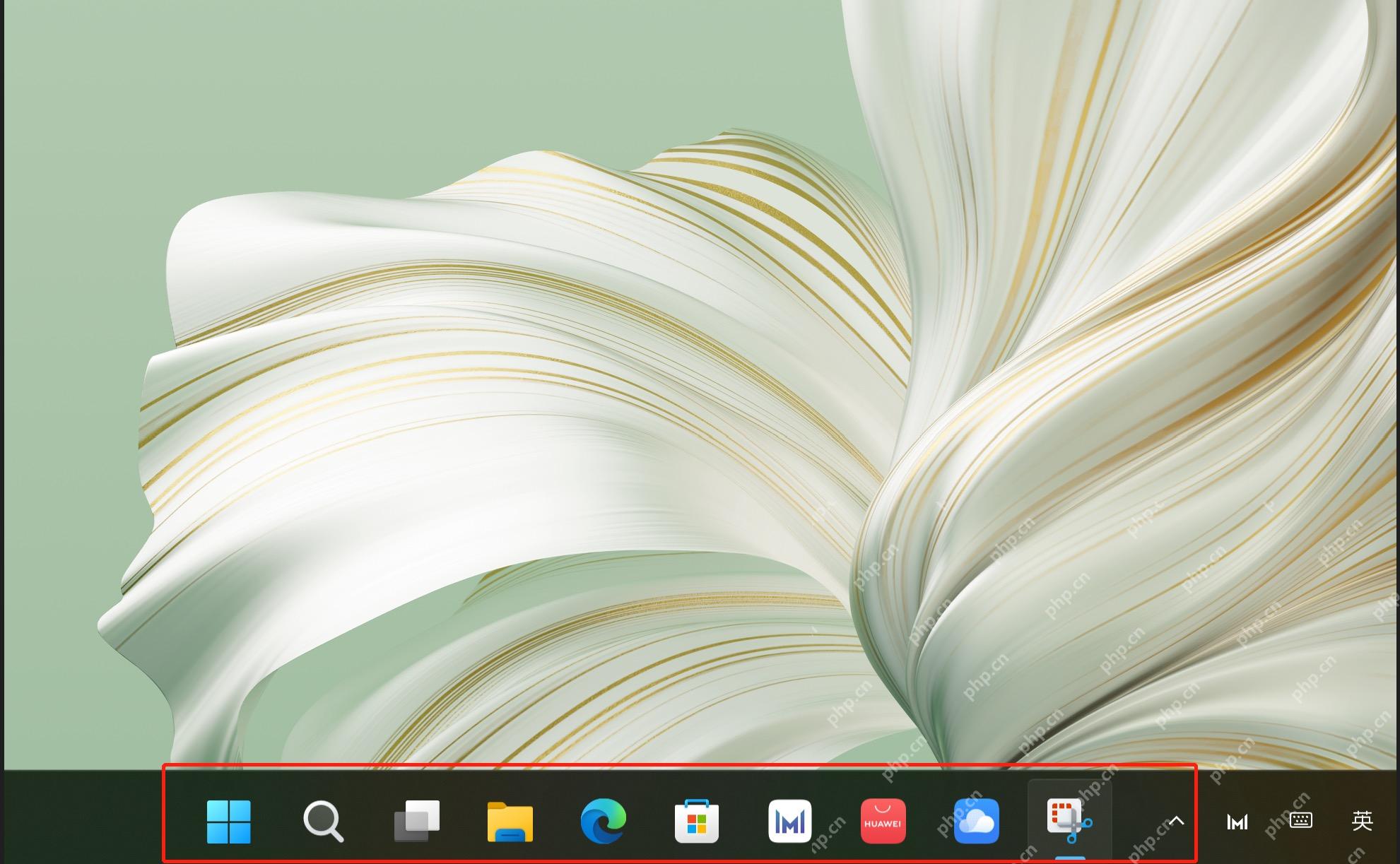Switch to the running Snipping Tool
The image size is (1400, 864).
[x=1069, y=821]
